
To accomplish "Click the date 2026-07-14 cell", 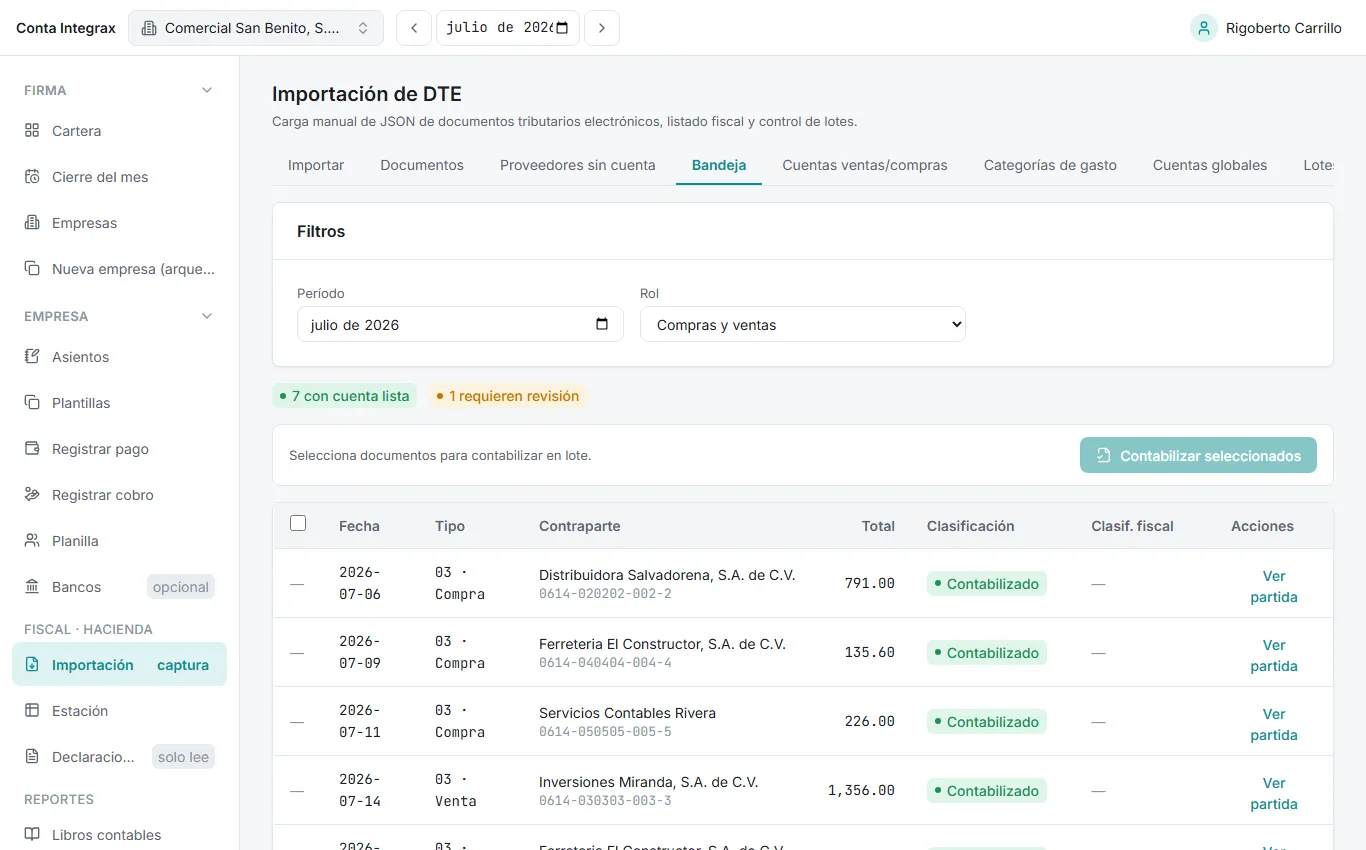I will [360, 790].
